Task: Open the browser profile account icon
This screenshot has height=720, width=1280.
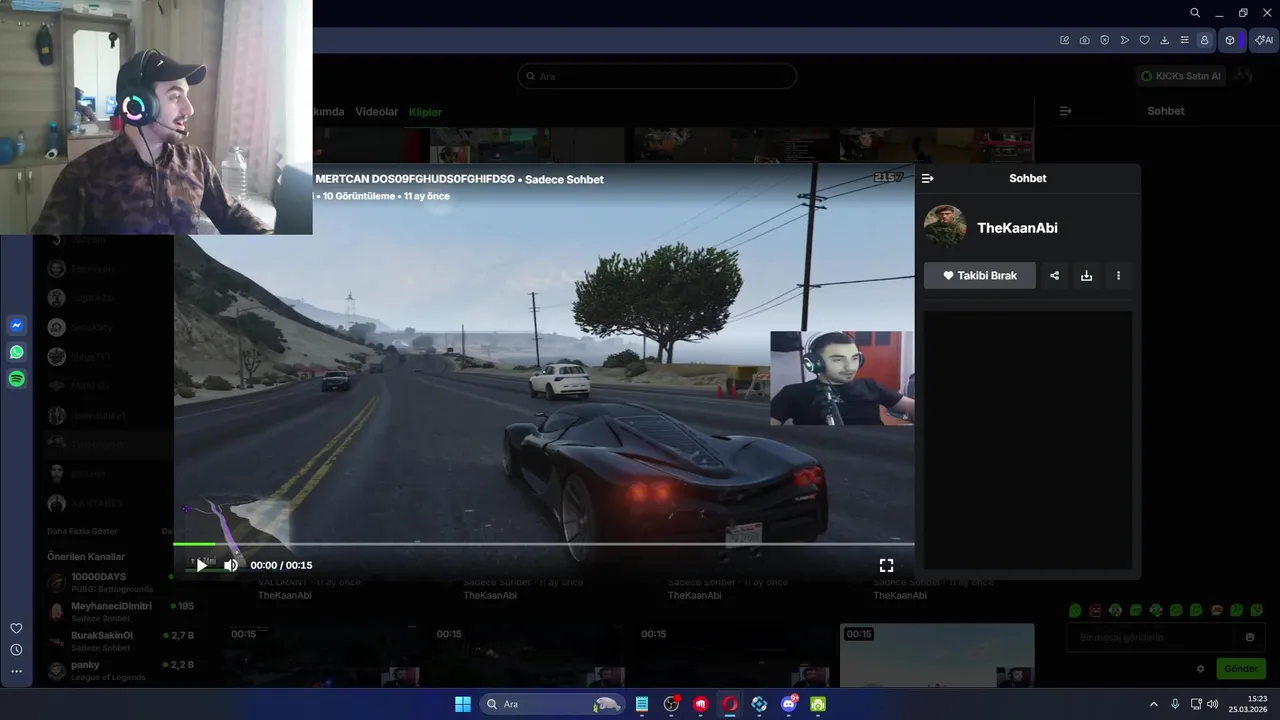Action: point(1204,40)
